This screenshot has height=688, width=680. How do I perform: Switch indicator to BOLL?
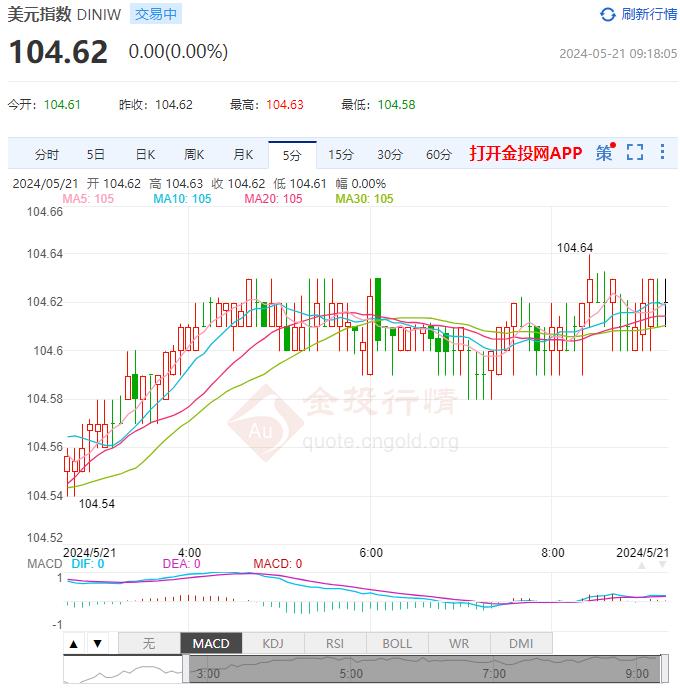pyautogui.click(x=397, y=643)
